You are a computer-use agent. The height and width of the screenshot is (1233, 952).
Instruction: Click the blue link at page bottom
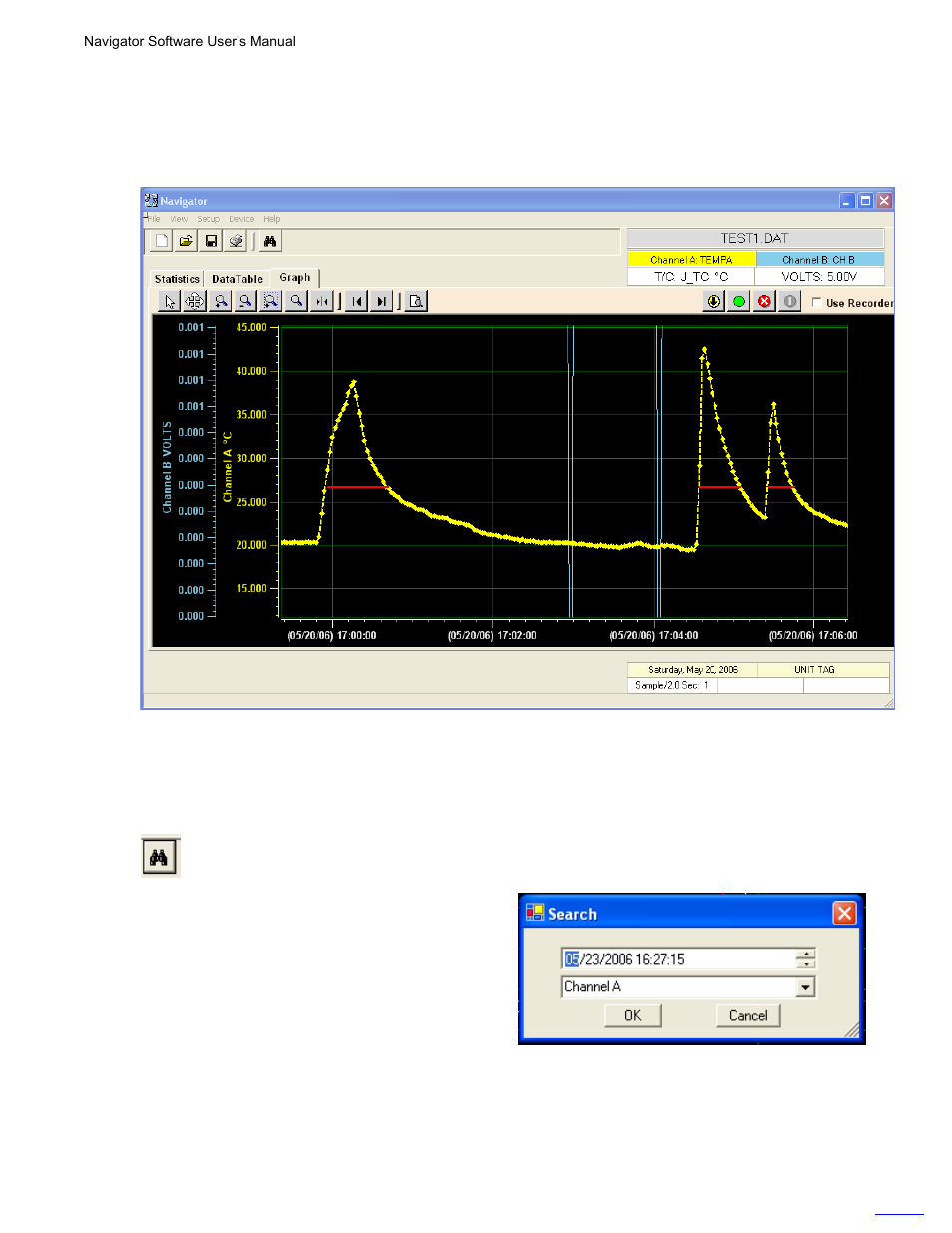coord(899,1213)
